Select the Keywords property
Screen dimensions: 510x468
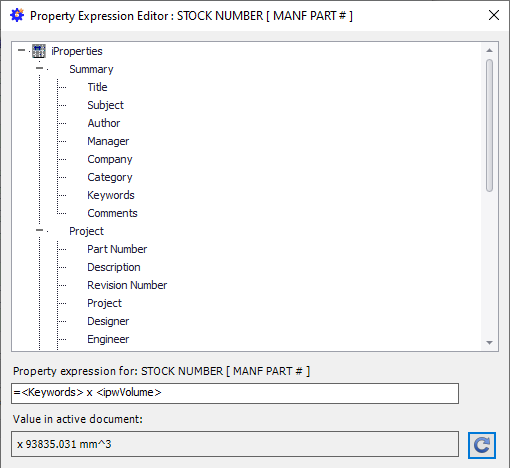[x=111, y=195]
